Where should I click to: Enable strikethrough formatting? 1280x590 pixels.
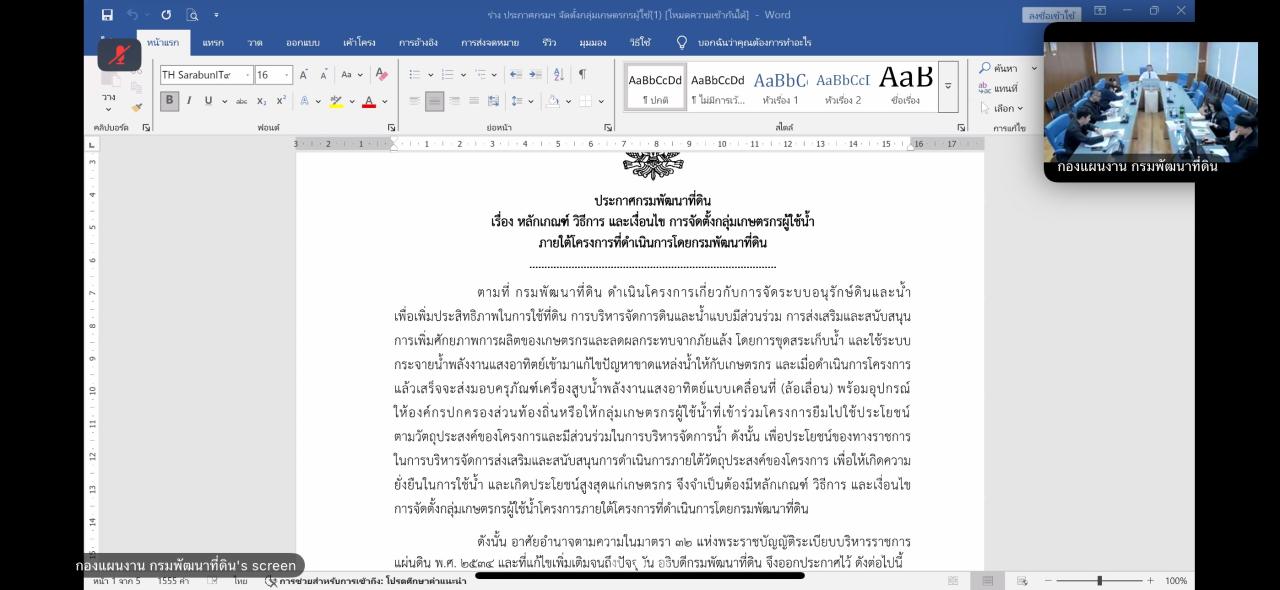pos(243,101)
